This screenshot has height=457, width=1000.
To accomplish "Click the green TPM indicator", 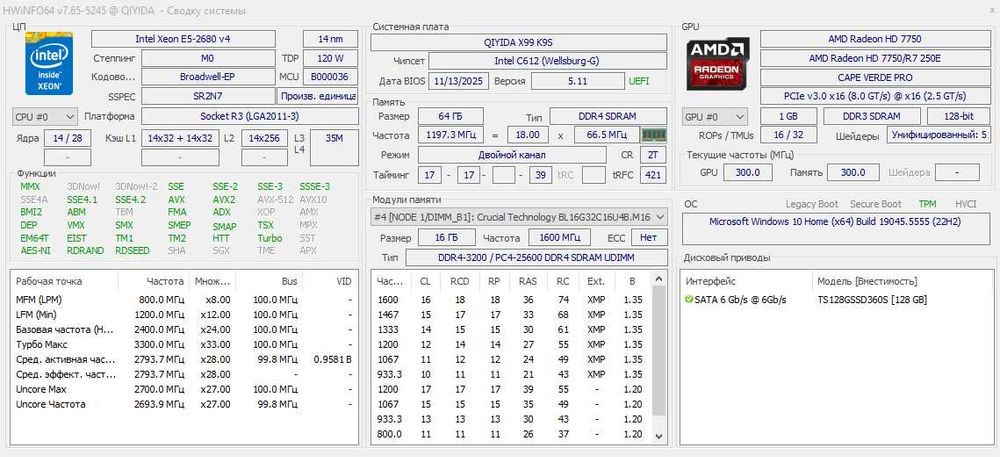I will [927, 204].
